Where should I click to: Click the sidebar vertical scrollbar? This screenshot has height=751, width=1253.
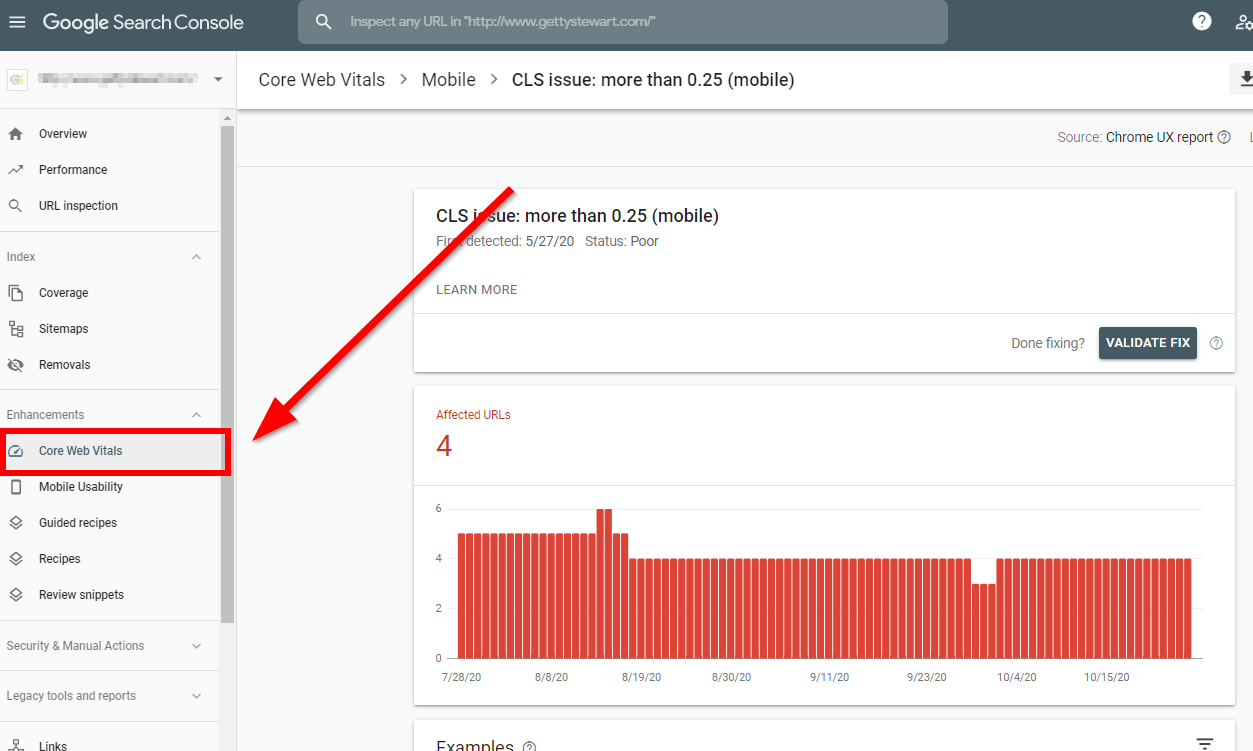click(x=228, y=375)
